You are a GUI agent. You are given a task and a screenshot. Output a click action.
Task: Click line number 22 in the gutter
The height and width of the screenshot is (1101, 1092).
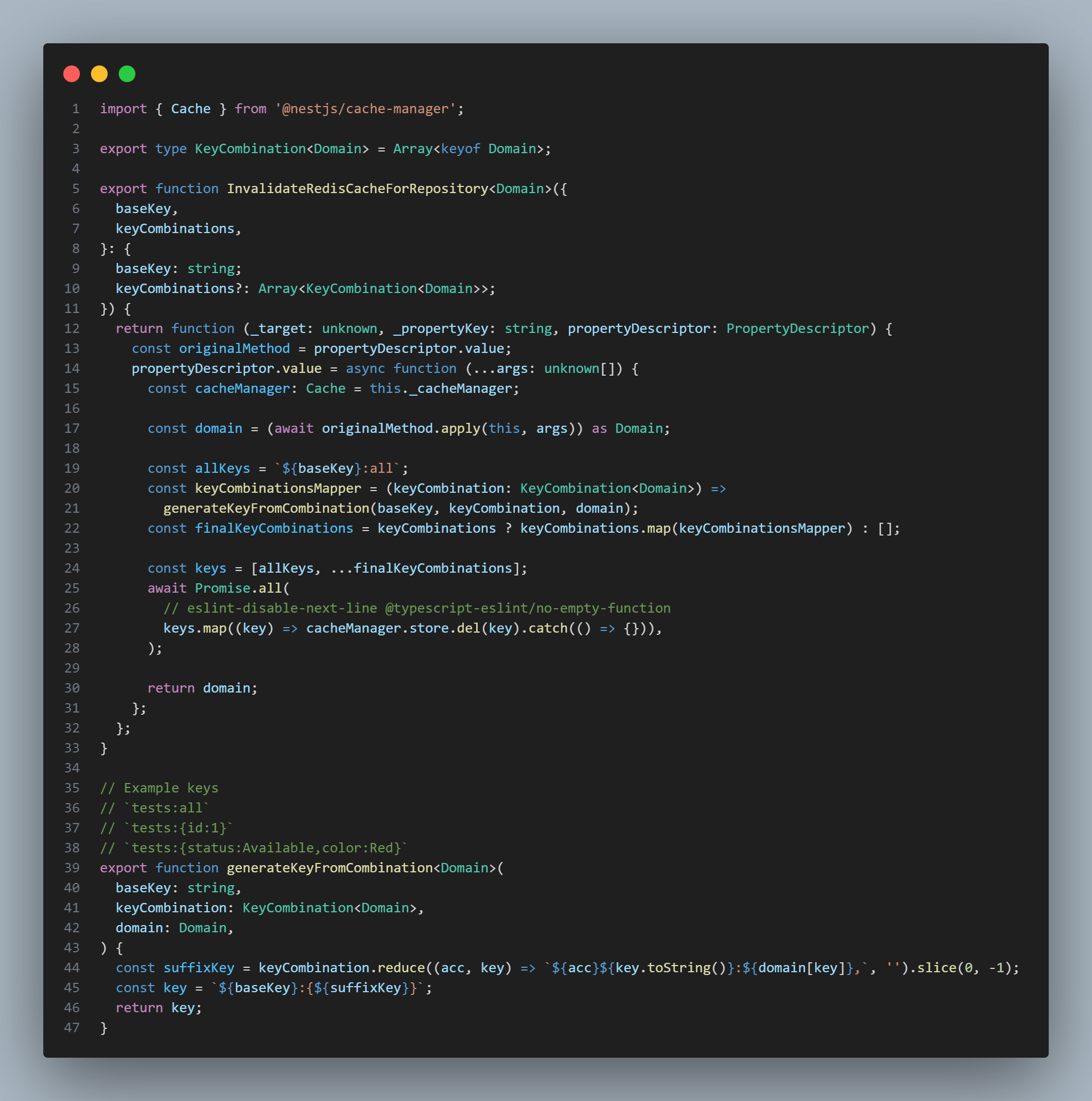coord(72,528)
